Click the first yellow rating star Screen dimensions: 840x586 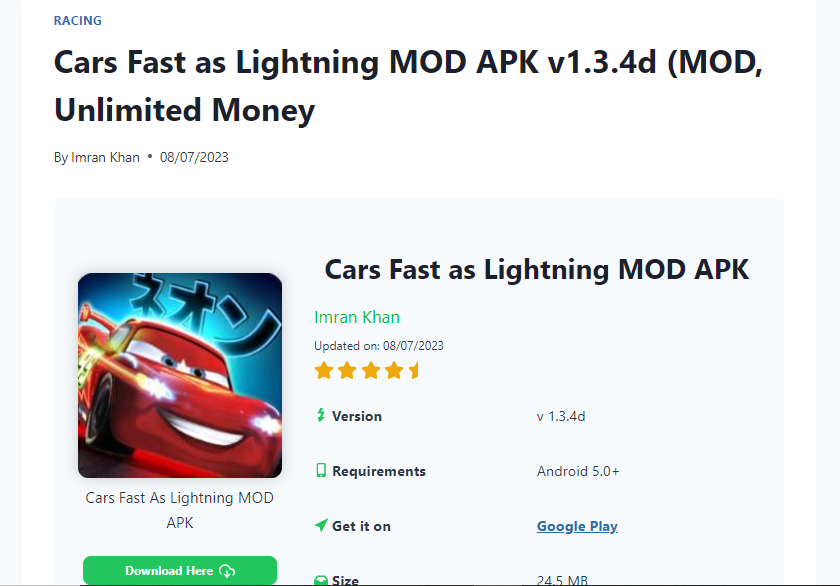click(x=324, y=370)
